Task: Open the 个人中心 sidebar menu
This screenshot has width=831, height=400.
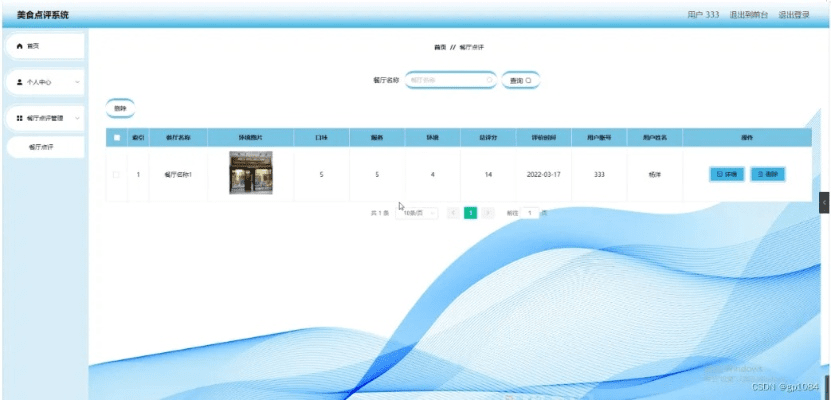Action: tap(45, 82)
